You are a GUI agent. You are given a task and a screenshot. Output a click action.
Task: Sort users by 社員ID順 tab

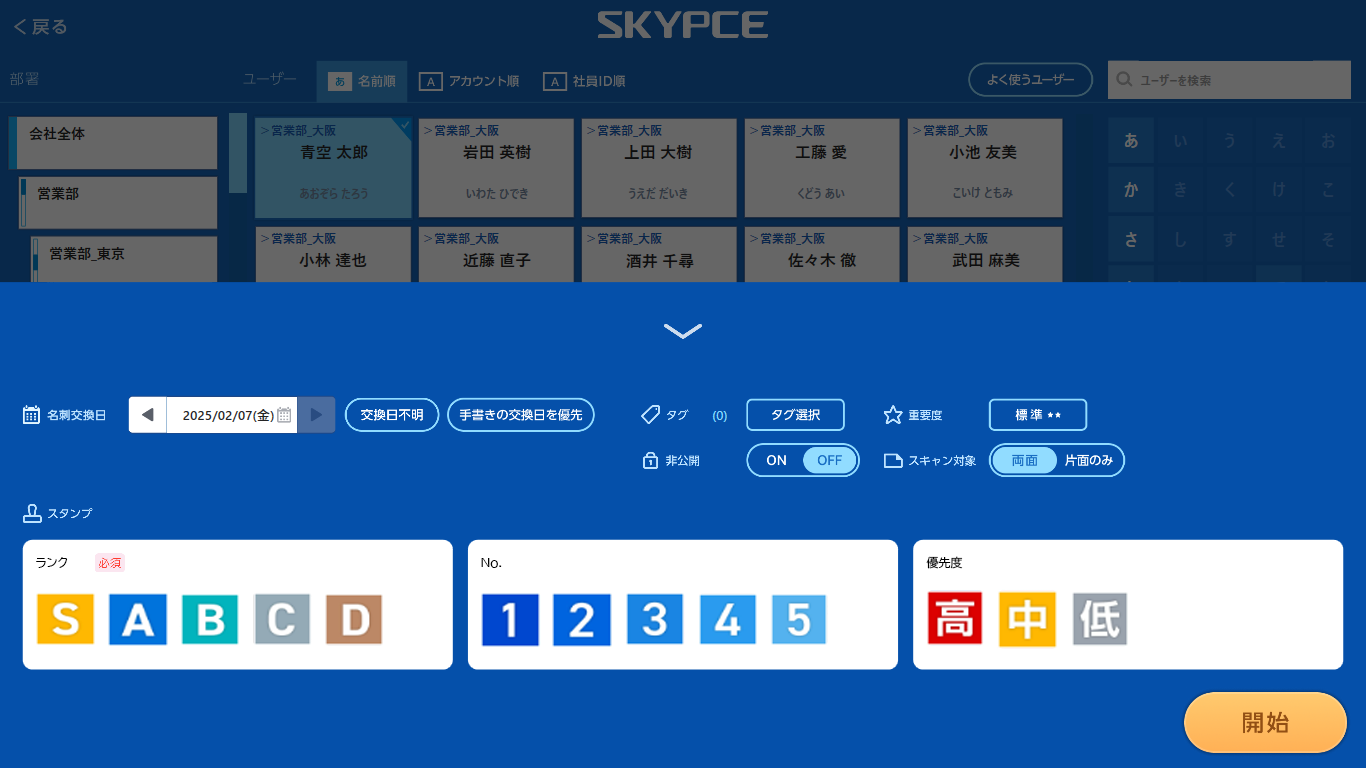tap(584, 81)
